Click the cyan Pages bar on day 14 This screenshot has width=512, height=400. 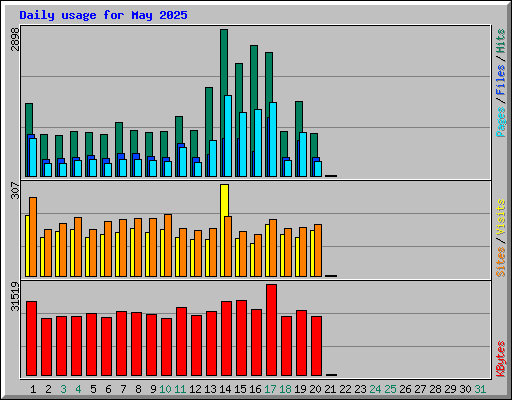tap(228, 136)
